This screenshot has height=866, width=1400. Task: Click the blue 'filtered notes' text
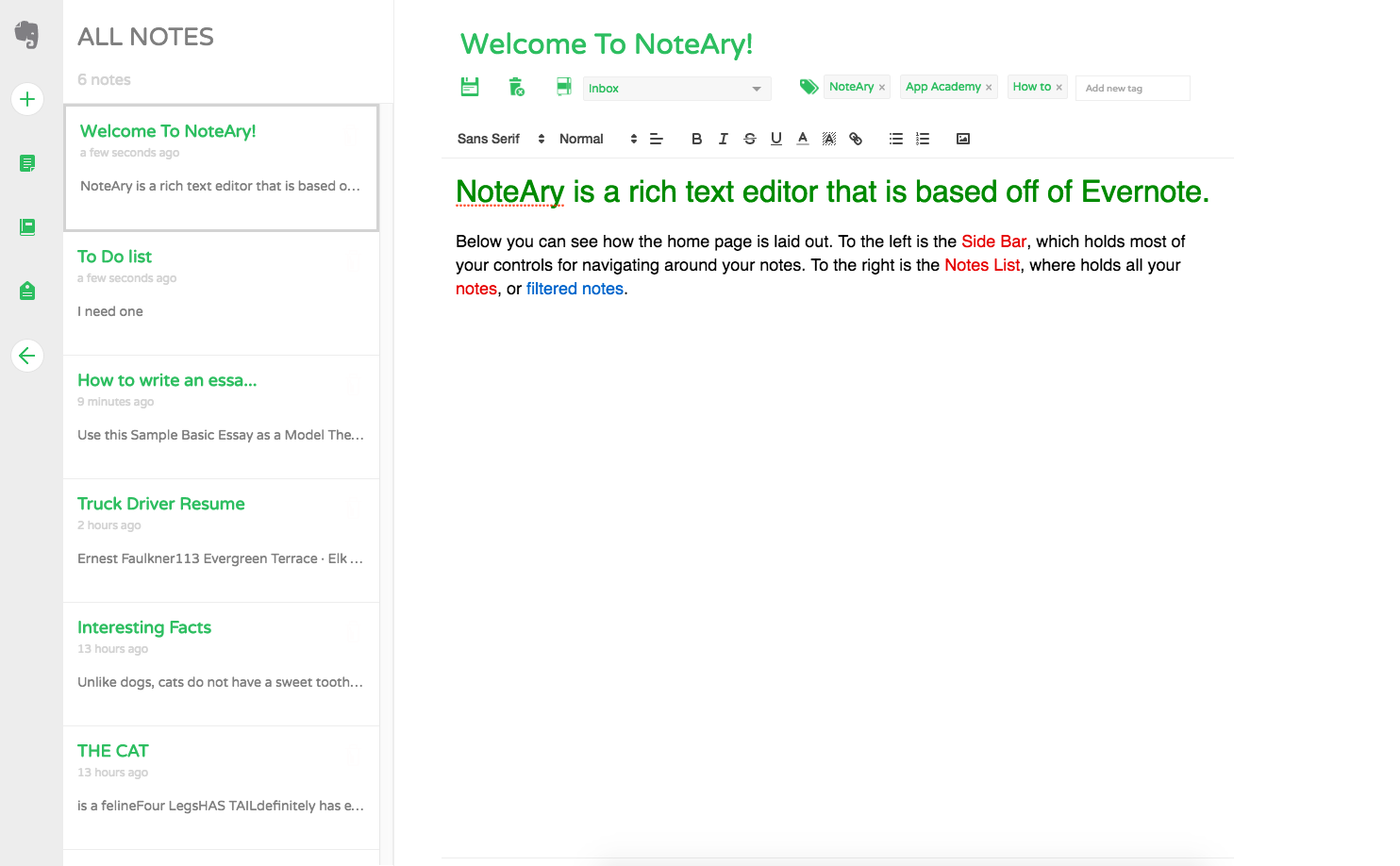coord(575,289)
